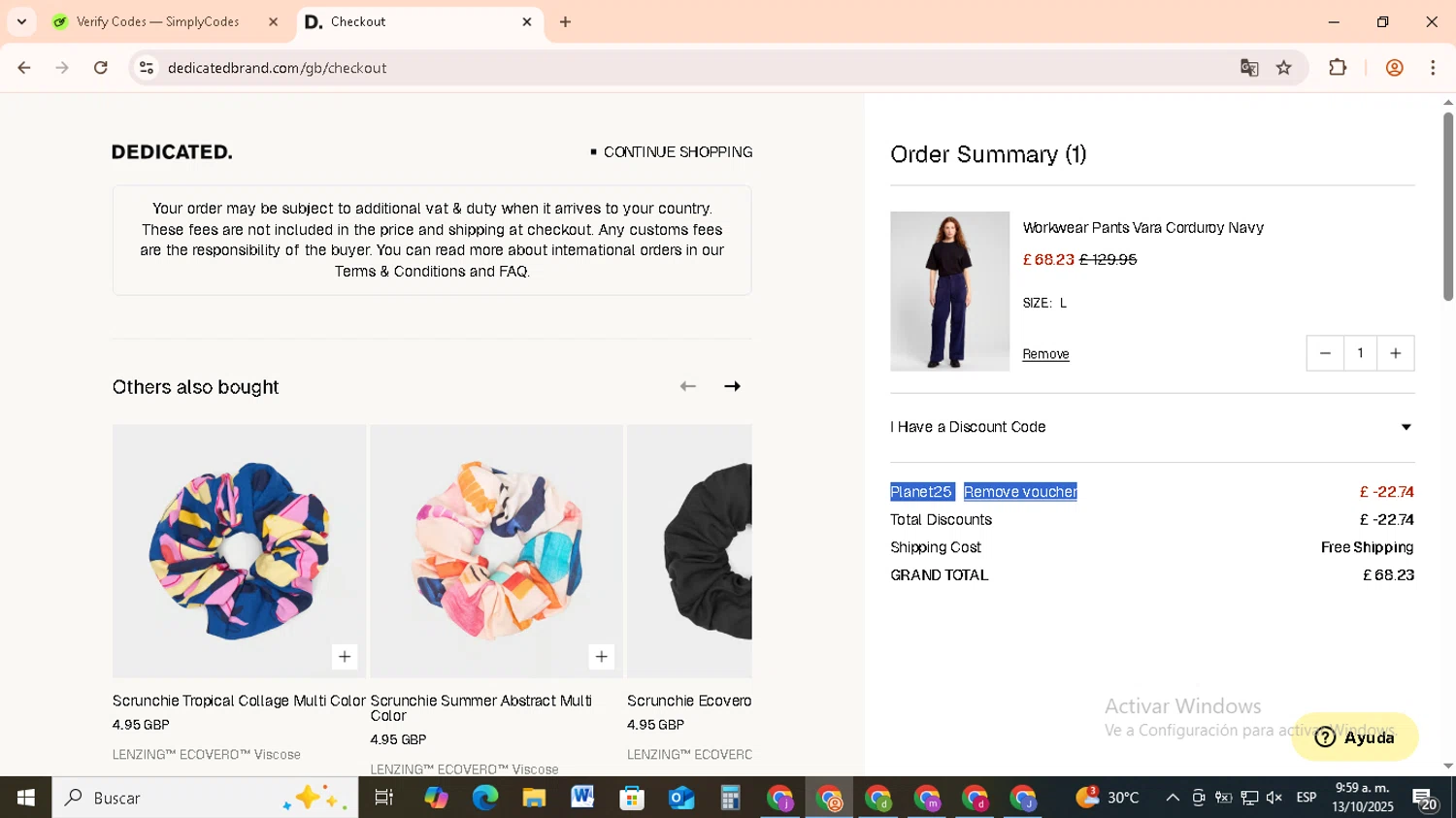Decrease item quantity with minus button
This screenshot has width=1456, height=818.
pyautogui.click(x=1325, y=353)
